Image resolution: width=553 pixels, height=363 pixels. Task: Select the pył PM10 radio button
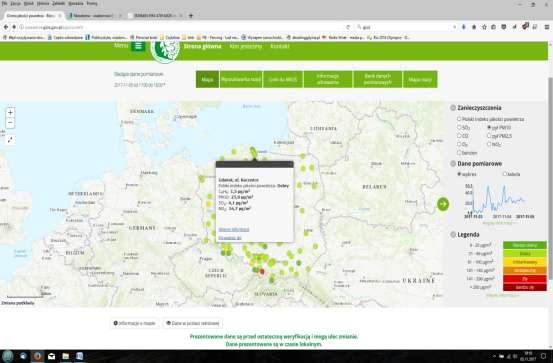tap(489, 127)
